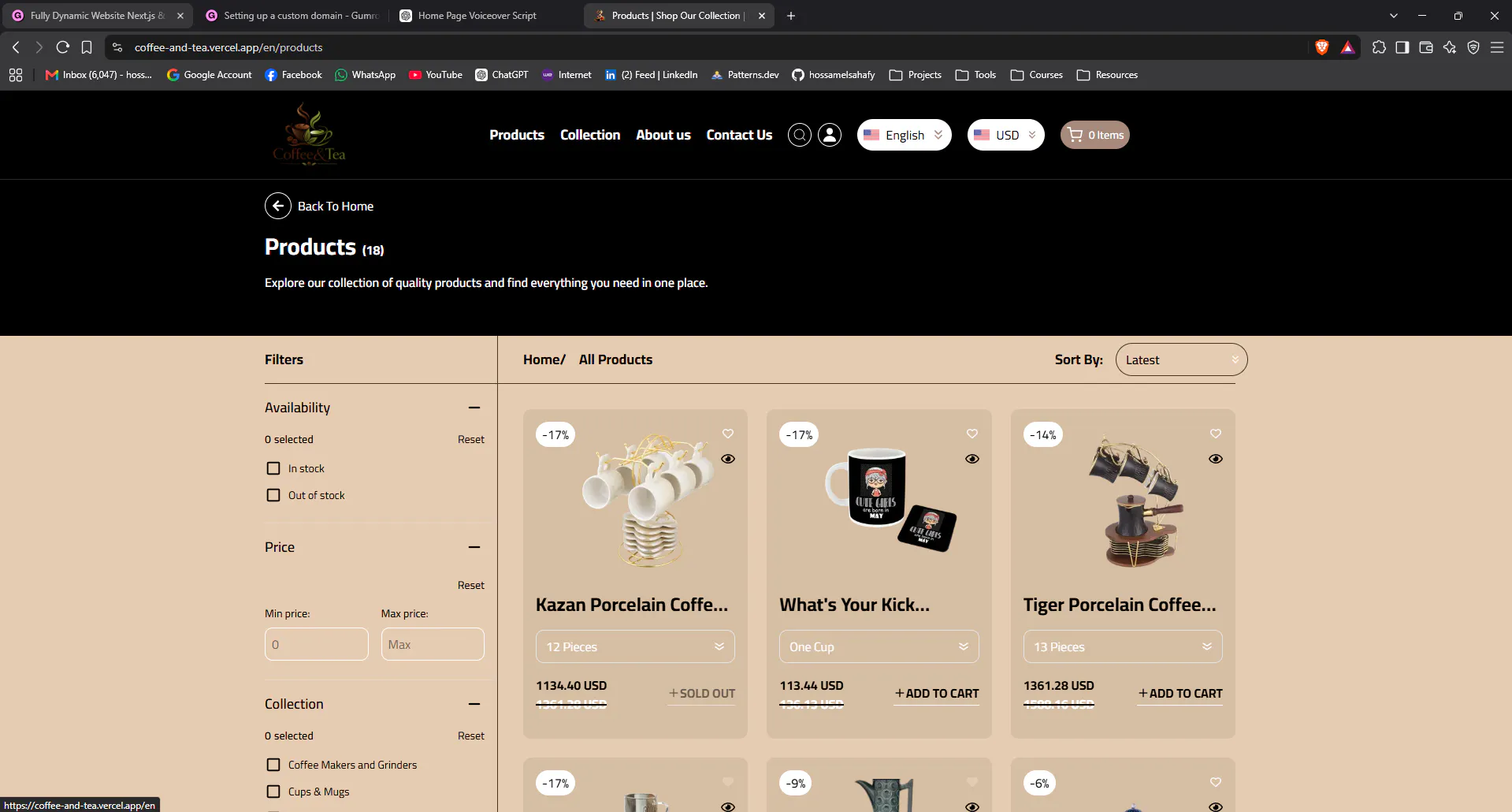Open Brave Wallet icon

tap(1426, 47)
